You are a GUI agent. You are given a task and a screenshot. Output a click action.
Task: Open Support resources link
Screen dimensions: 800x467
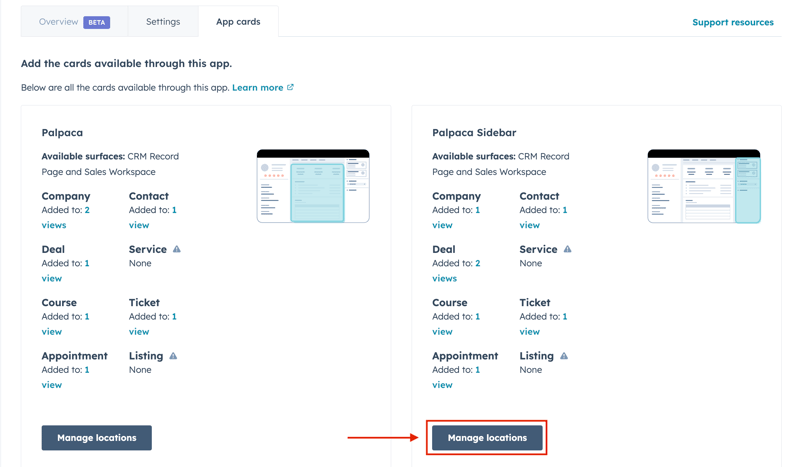click(732, 22)
